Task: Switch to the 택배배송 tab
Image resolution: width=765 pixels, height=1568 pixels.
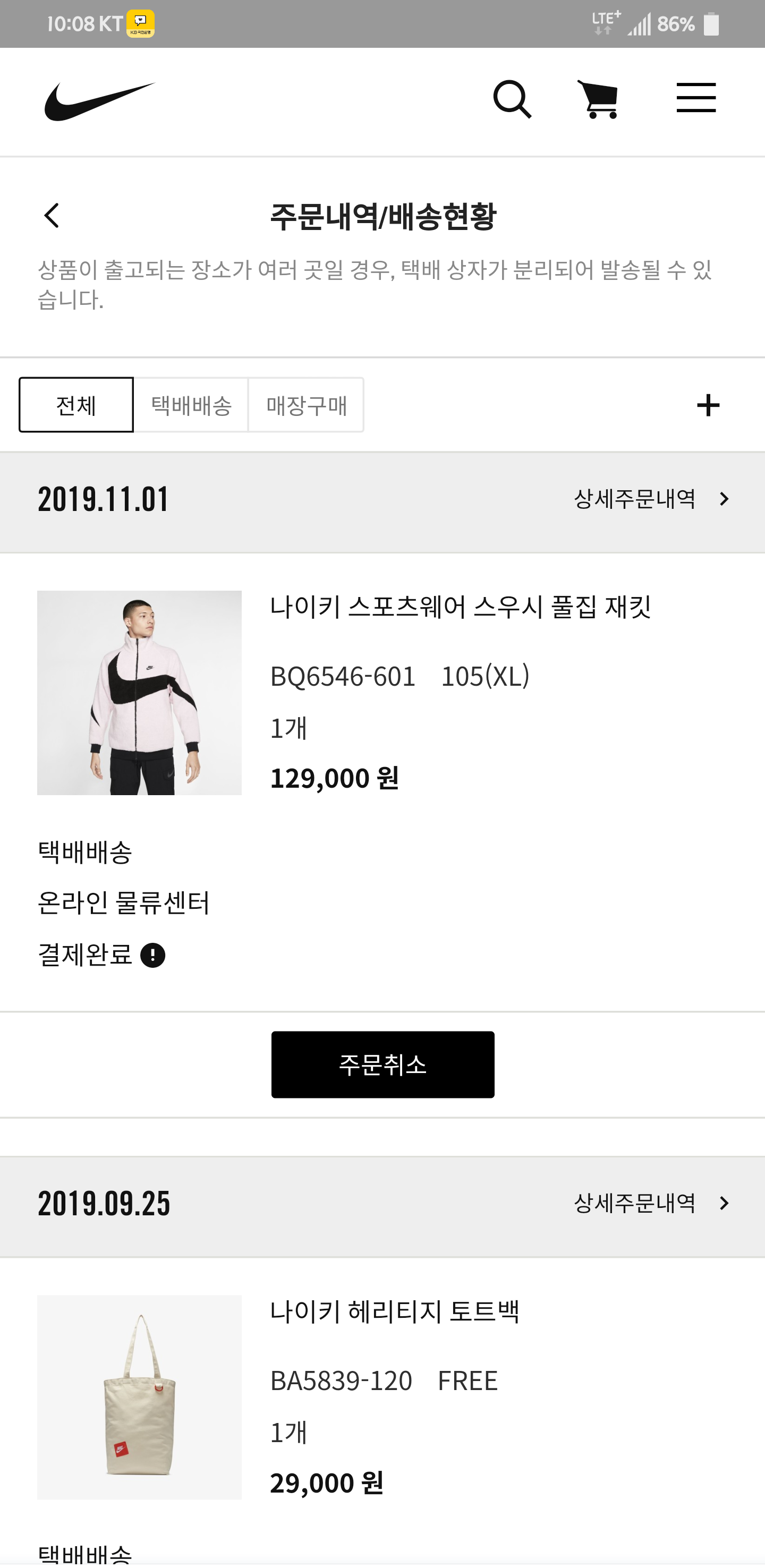Action: point(191,405)
